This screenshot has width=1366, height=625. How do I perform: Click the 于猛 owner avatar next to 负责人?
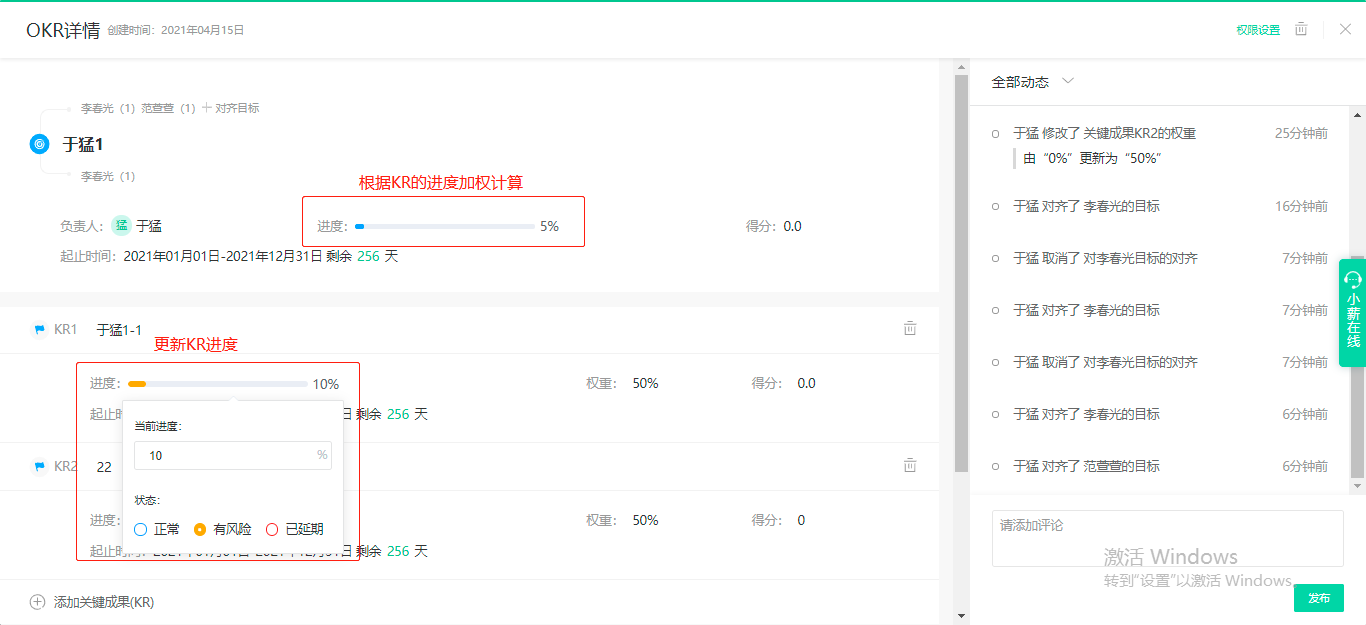(x=121, y=226)
